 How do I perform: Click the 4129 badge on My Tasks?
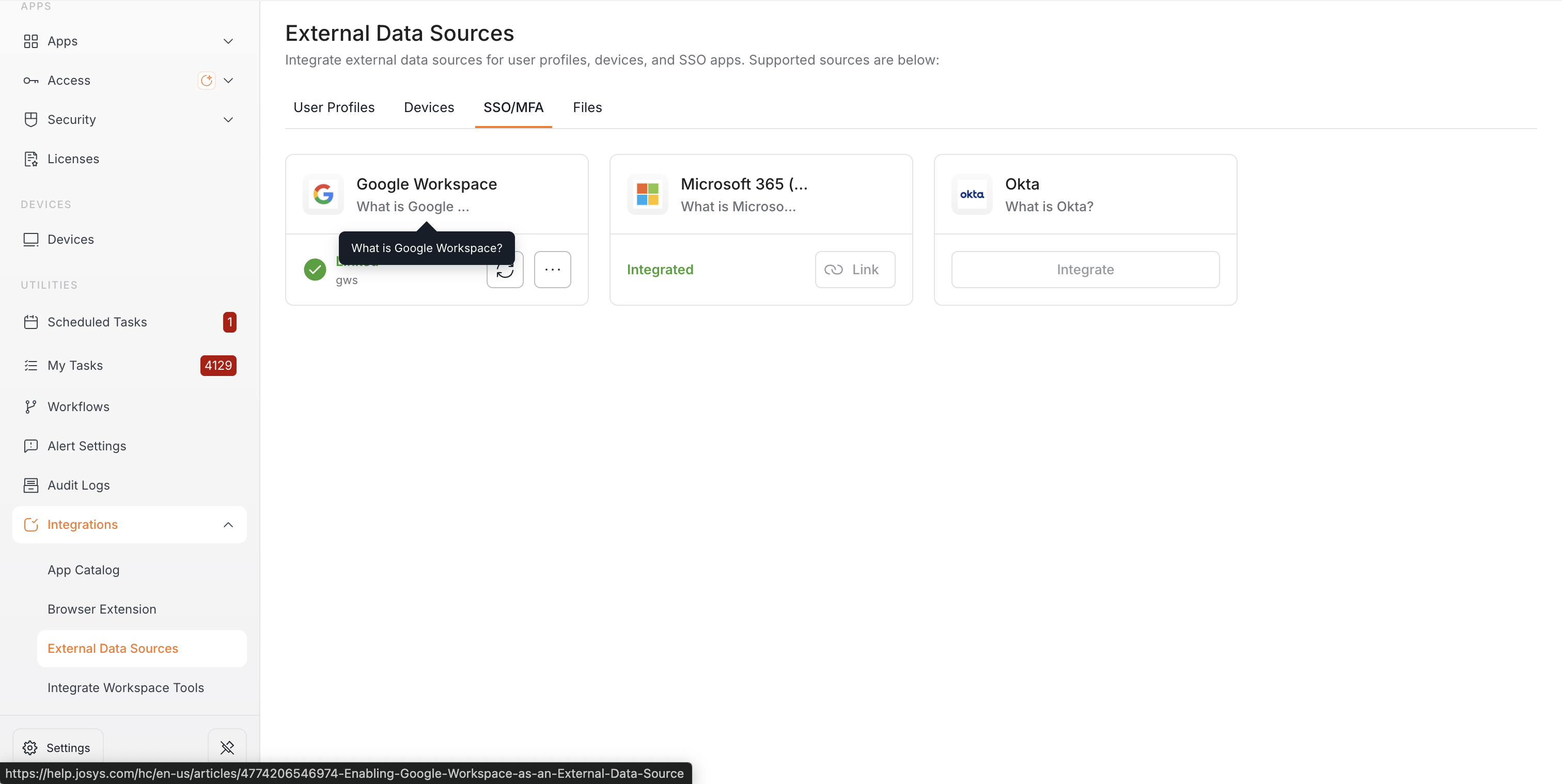pos(218,366)
